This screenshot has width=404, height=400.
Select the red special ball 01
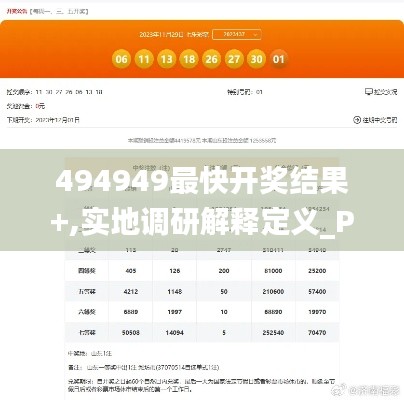pos(279,59)
